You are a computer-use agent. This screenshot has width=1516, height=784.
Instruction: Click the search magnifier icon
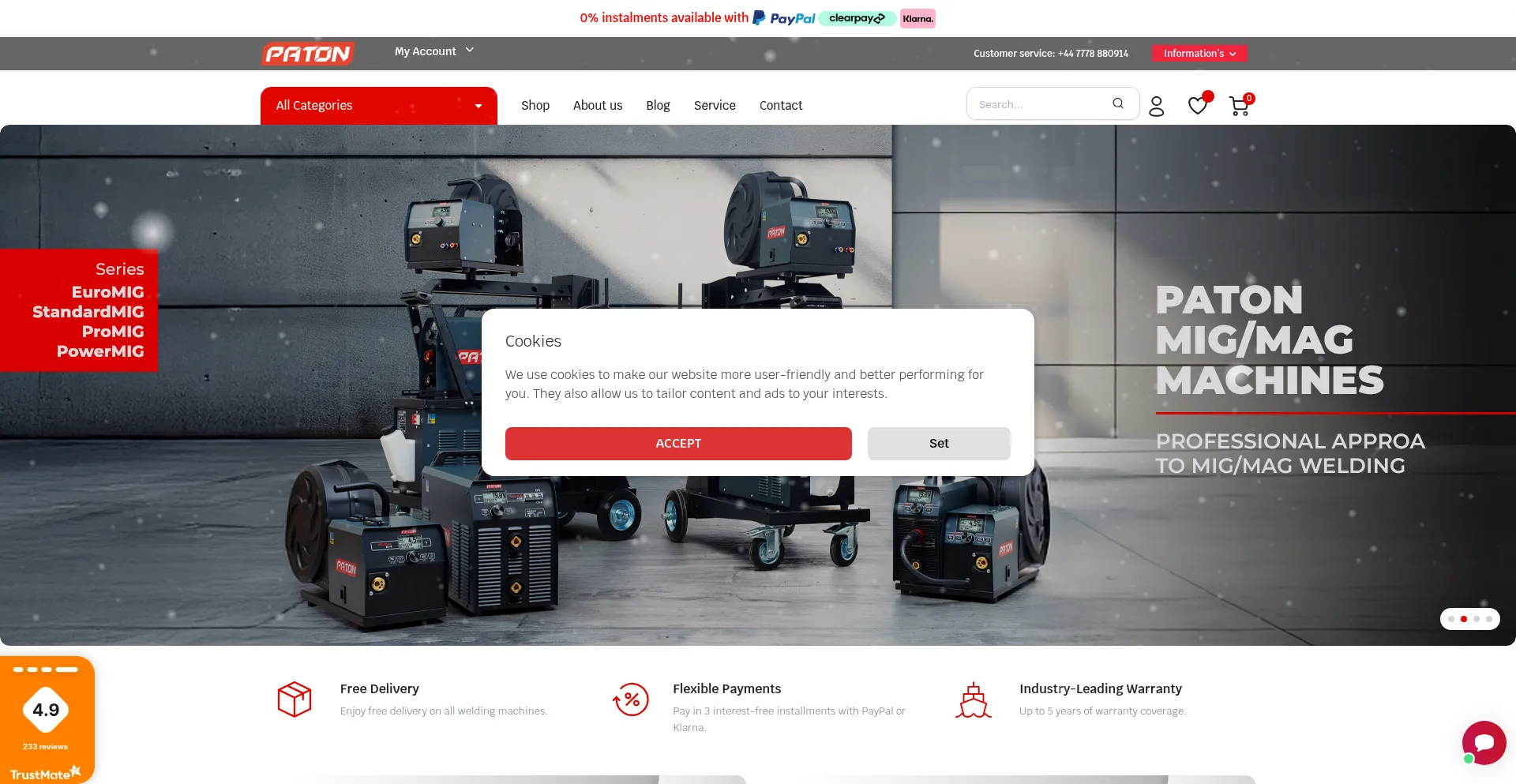click(1118, 103)
